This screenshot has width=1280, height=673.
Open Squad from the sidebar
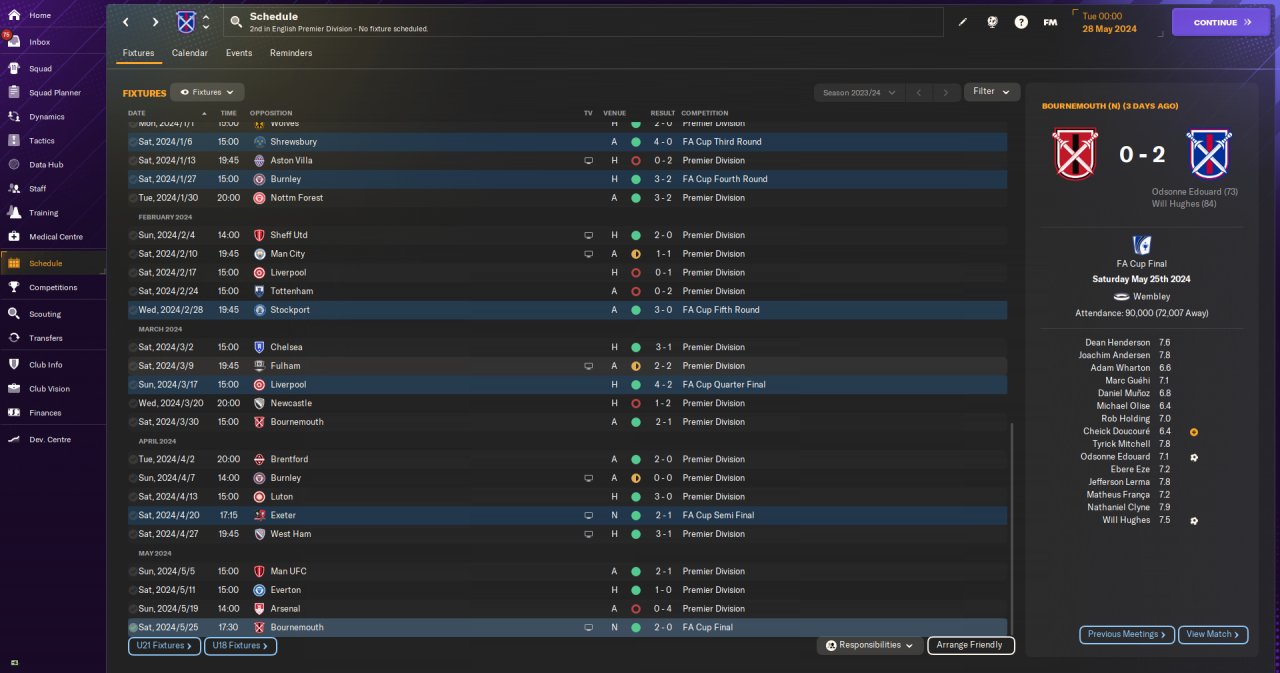[40, 69]
